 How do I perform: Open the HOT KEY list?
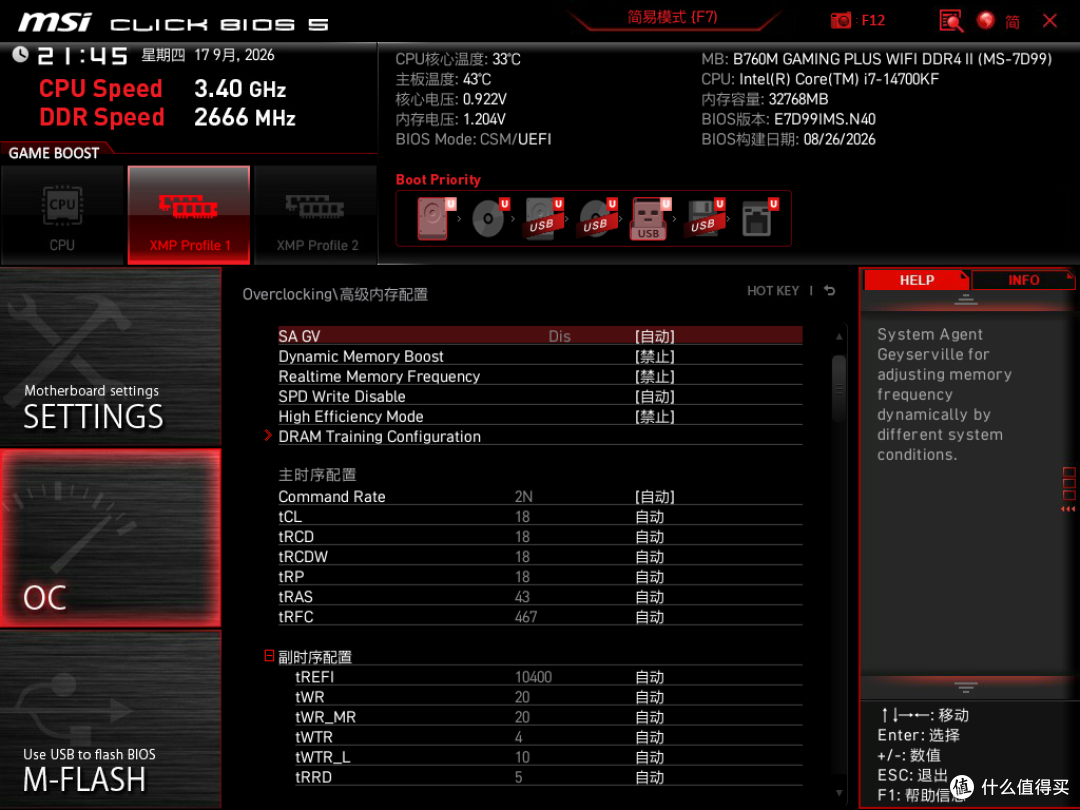point(773,291)
